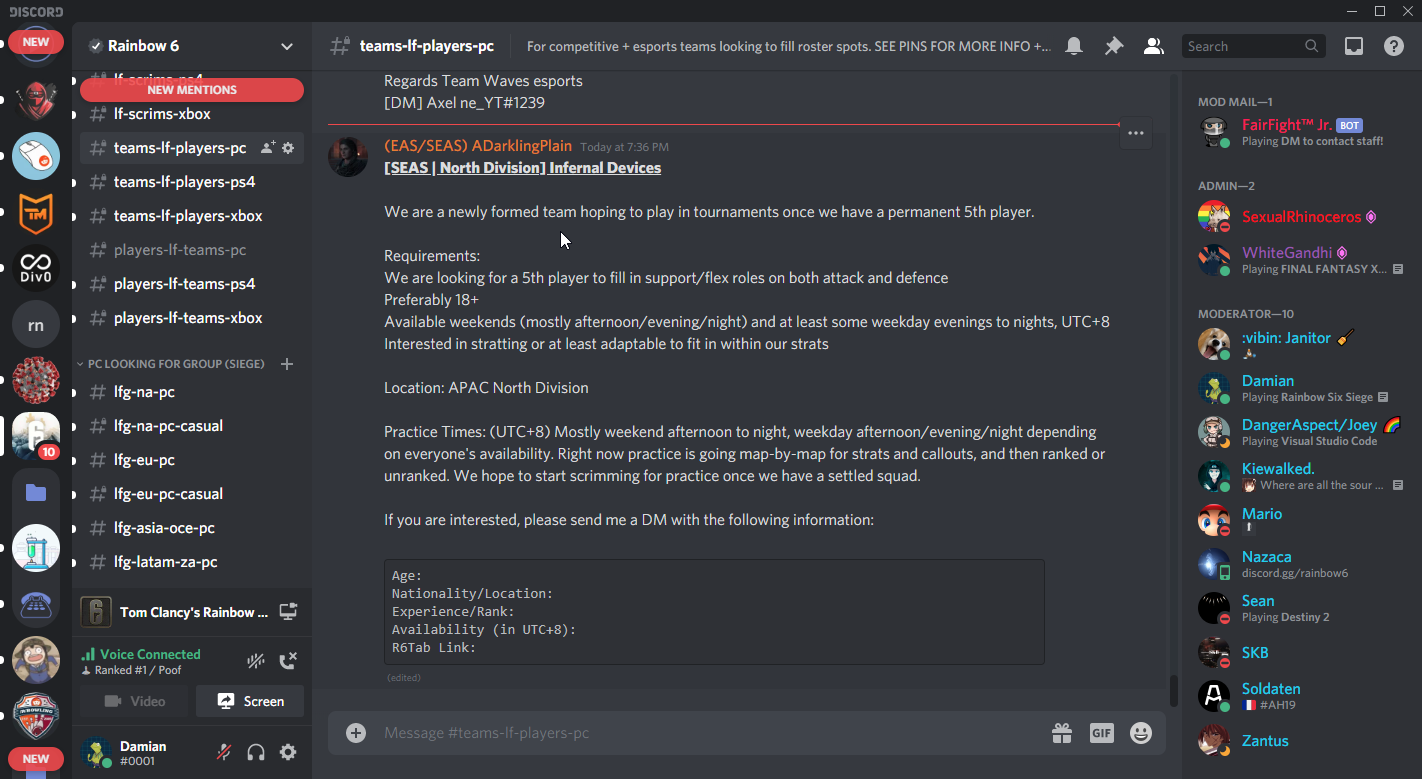Open the Help question mark icon
1422x779 pixels.
tap(1393, 46)
